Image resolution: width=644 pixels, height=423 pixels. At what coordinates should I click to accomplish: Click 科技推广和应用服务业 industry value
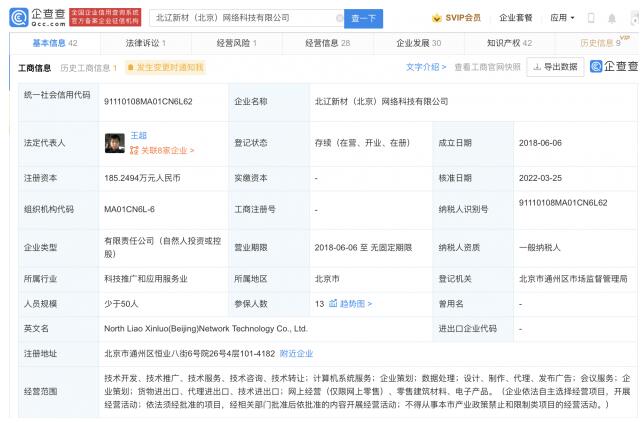click(146, 279)
